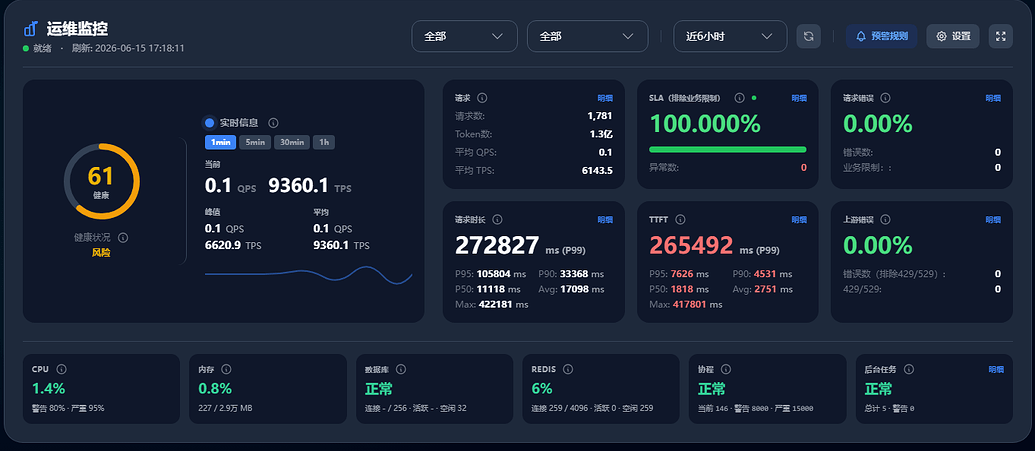Click the refresh icon button in header
The width and height of the screenshot is (1035, 451).
coord(808,36)
